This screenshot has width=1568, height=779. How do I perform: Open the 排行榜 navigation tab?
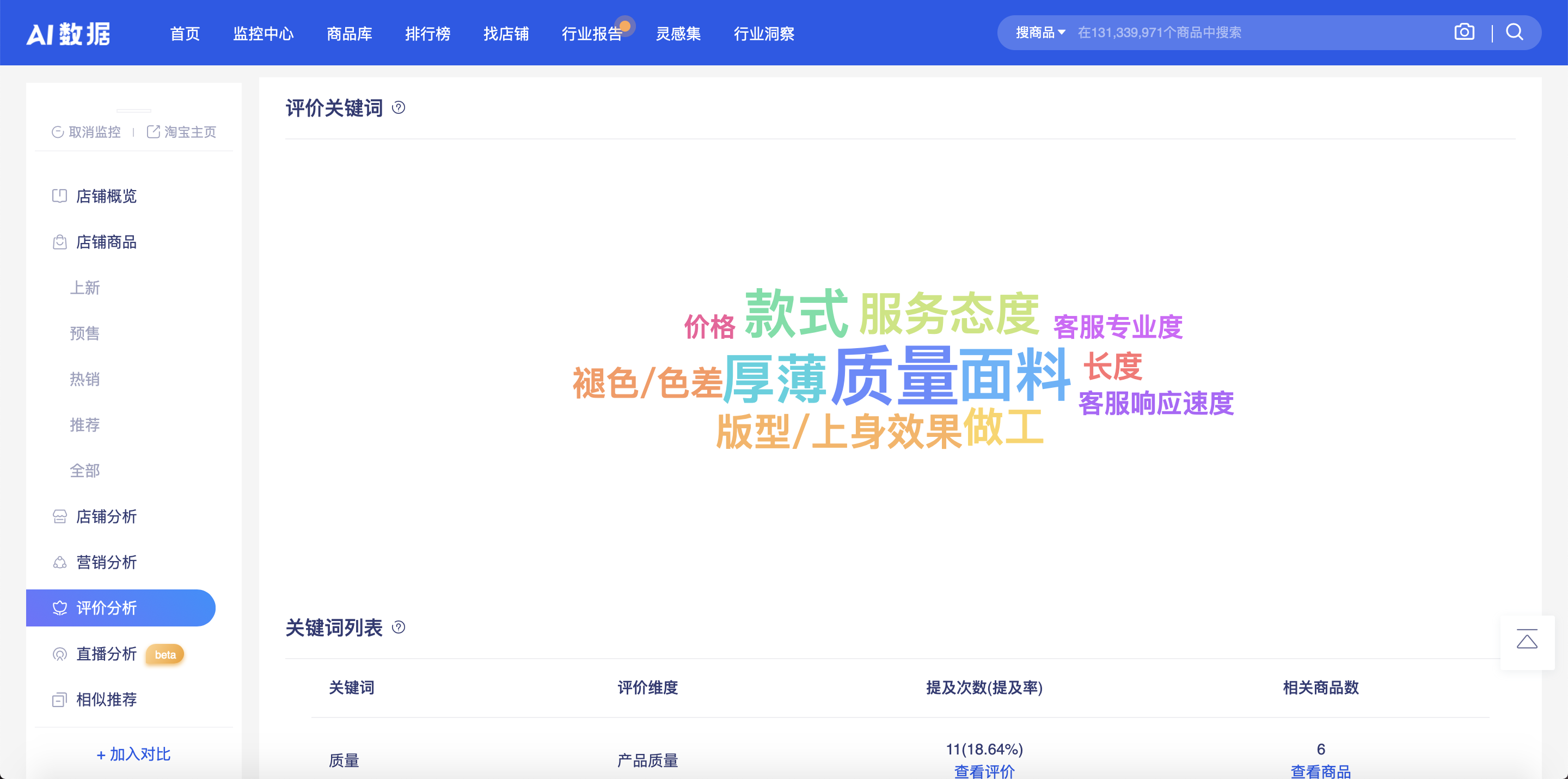click(x=428, y=34)
